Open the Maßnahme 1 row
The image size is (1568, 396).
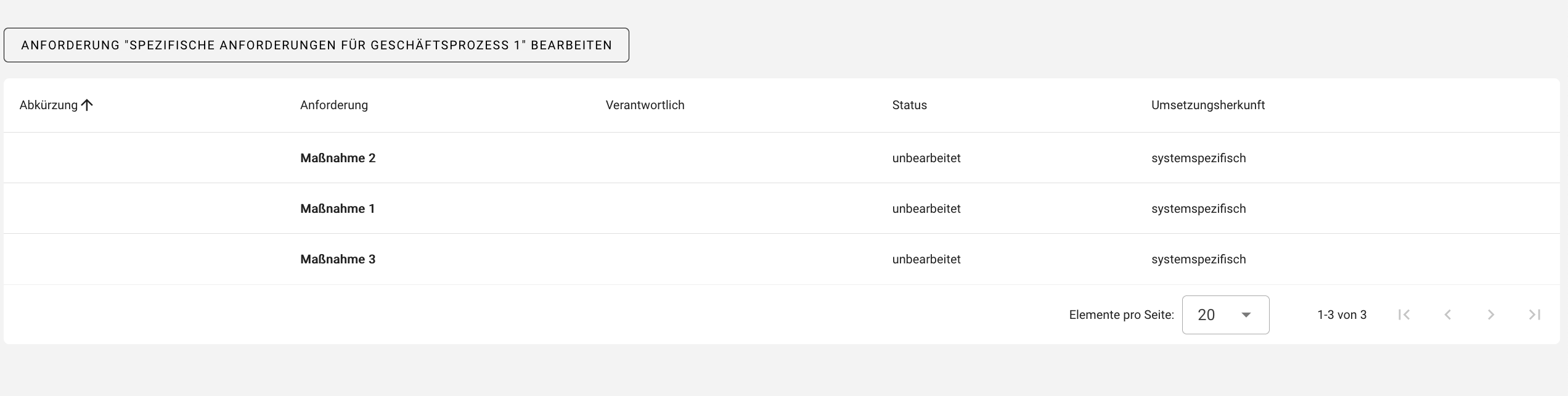click(337, 208)
